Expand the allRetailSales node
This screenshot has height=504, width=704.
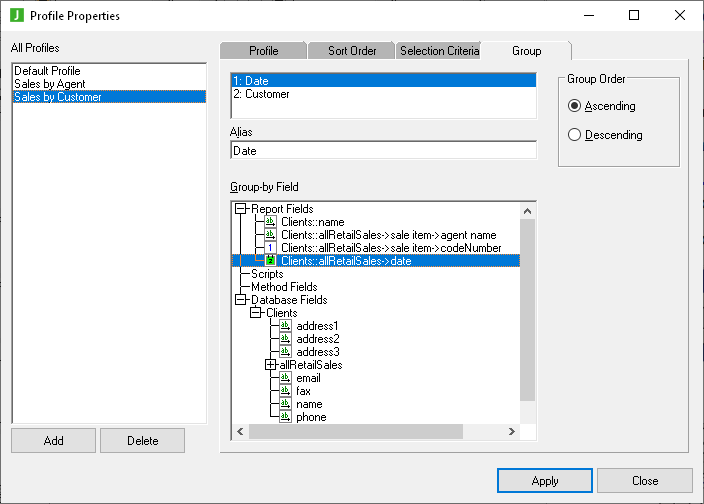[x=270, y=365]
